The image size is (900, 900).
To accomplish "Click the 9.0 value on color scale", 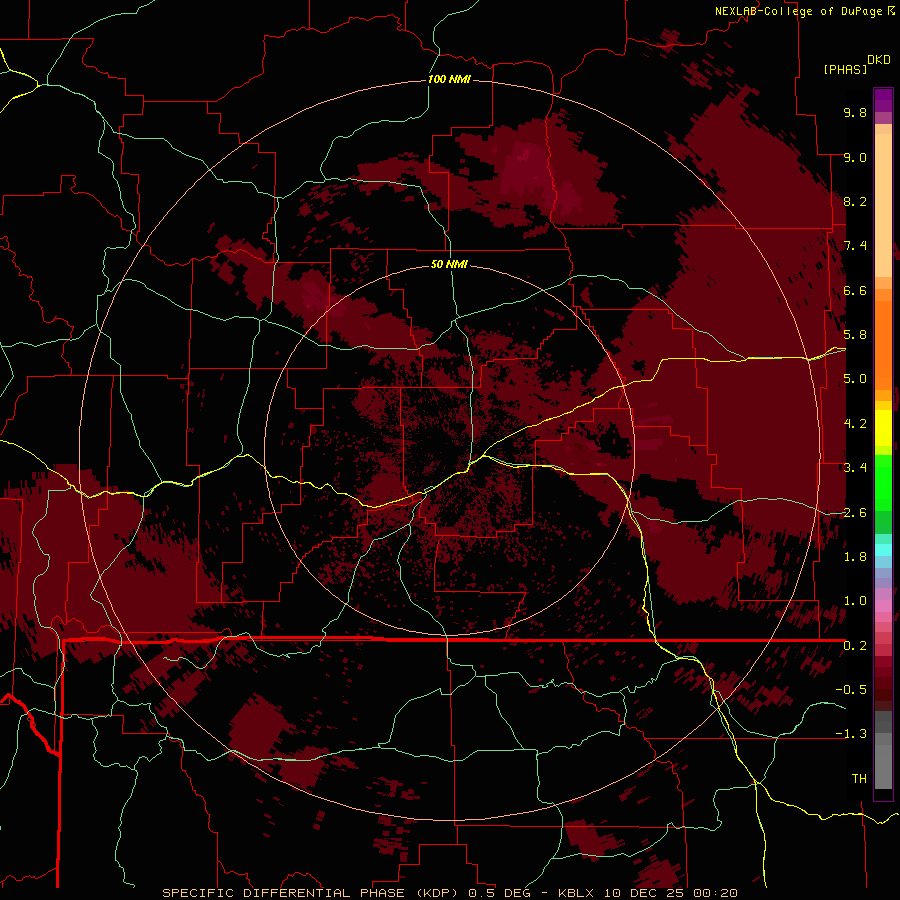I will pyautogui.click(x=855, y=157).
